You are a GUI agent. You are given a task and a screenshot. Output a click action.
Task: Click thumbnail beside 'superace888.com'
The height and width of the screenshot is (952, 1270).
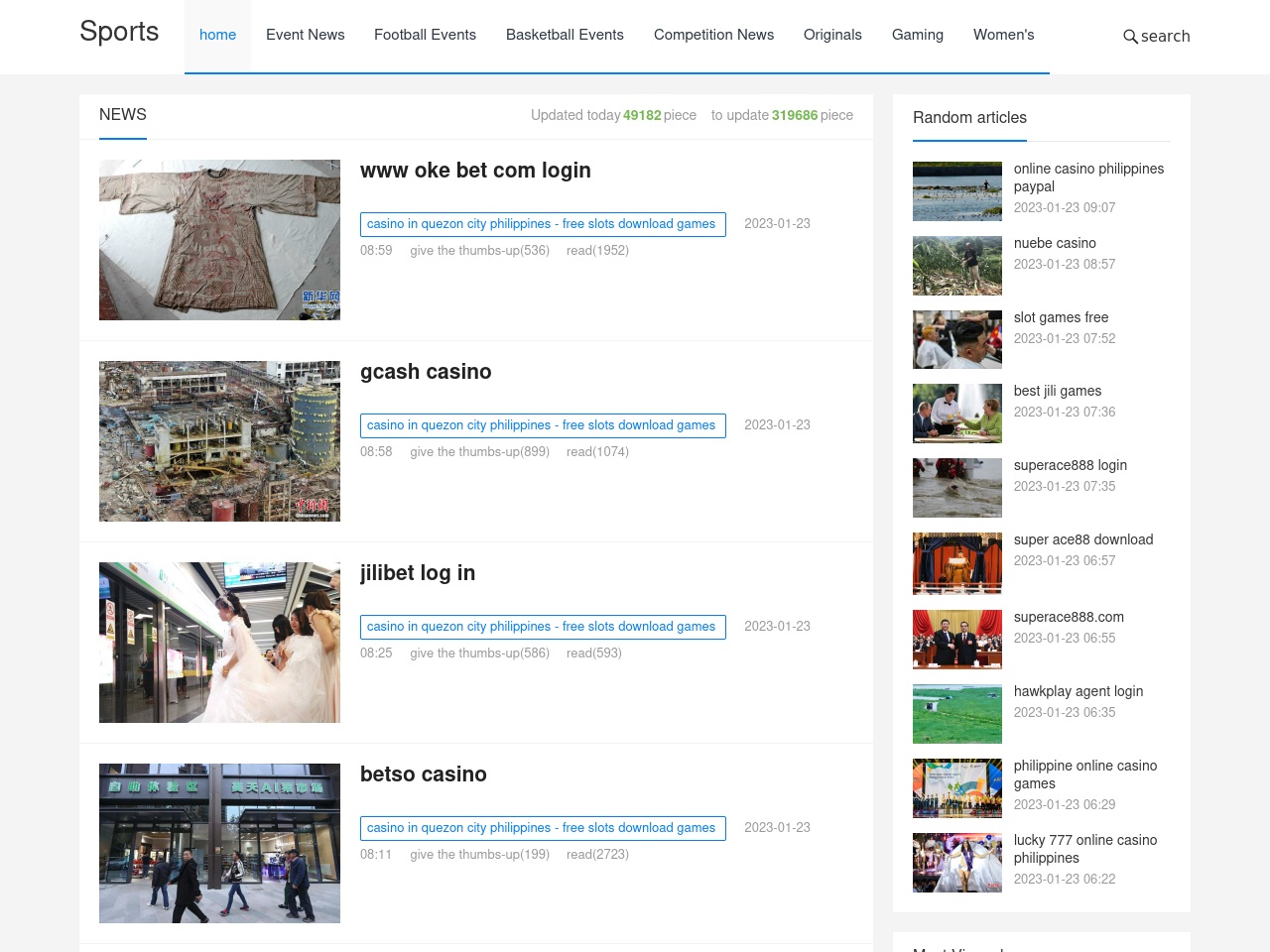tap(957, 640)
